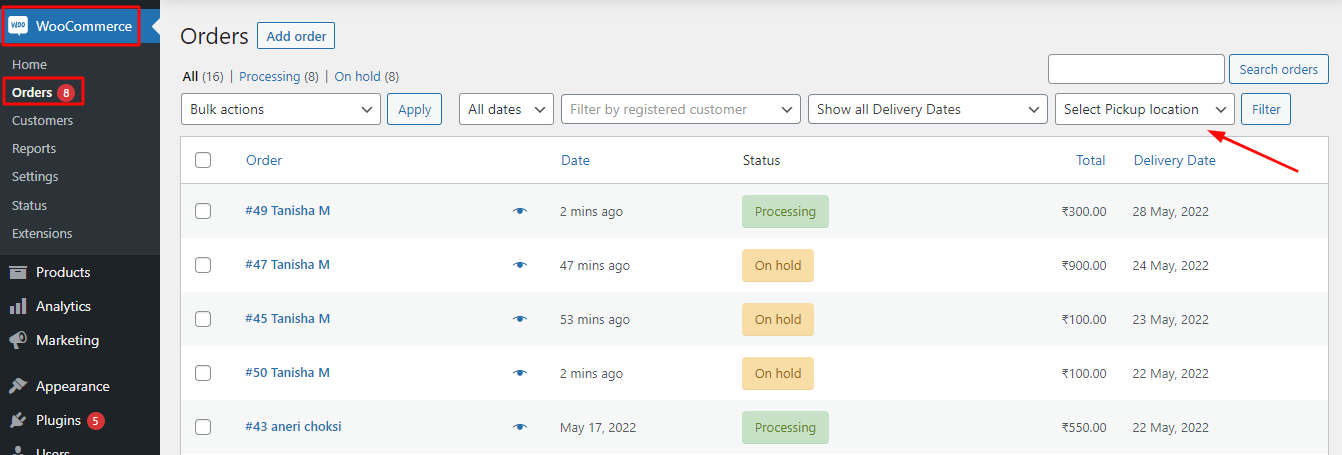Click the WooCommerce logo icon in sidebar
This screenshot has height=455, width=1342.
click(x=19, y=26)
